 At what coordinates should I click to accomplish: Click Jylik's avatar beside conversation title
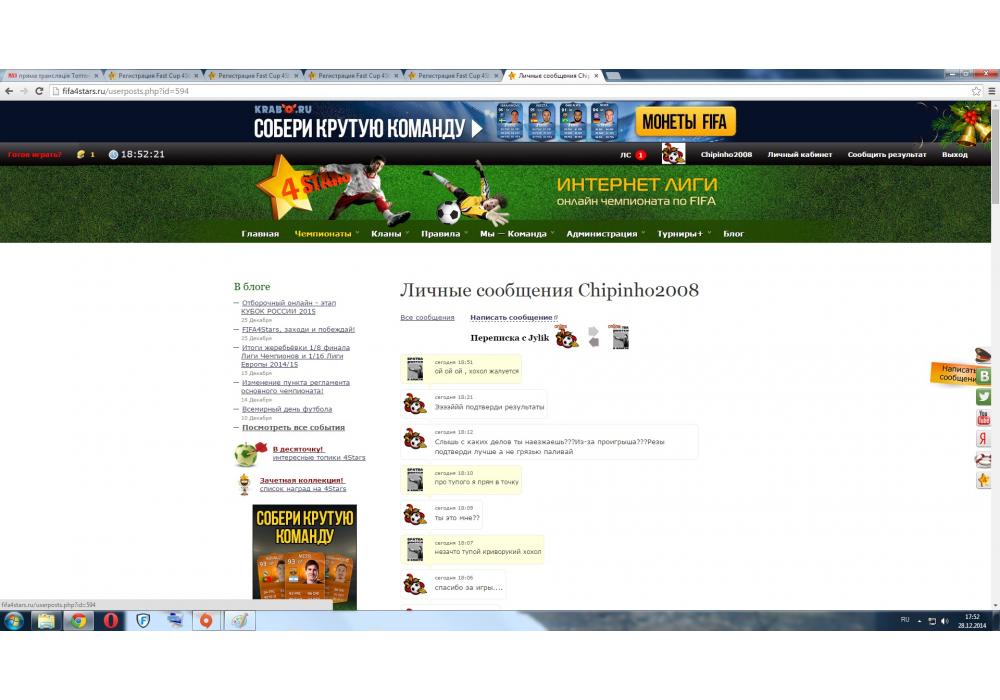tap(619, 336)
